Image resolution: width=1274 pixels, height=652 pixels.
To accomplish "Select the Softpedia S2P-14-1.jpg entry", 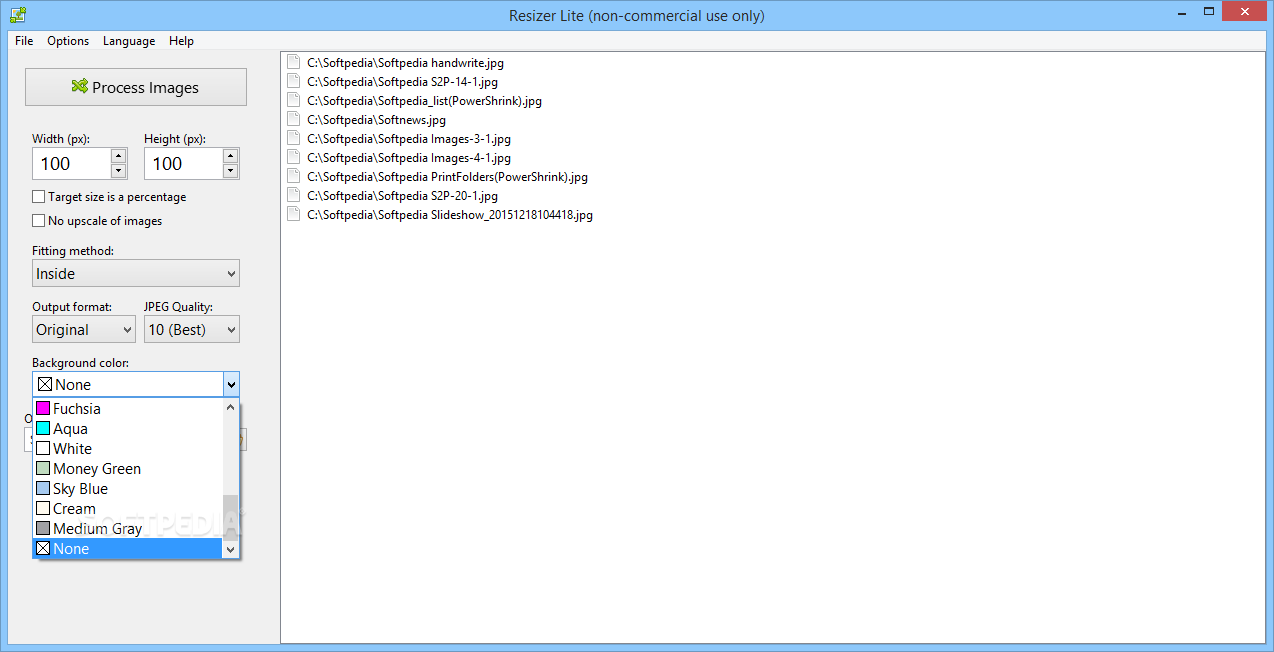I will [x=402, y=81].
